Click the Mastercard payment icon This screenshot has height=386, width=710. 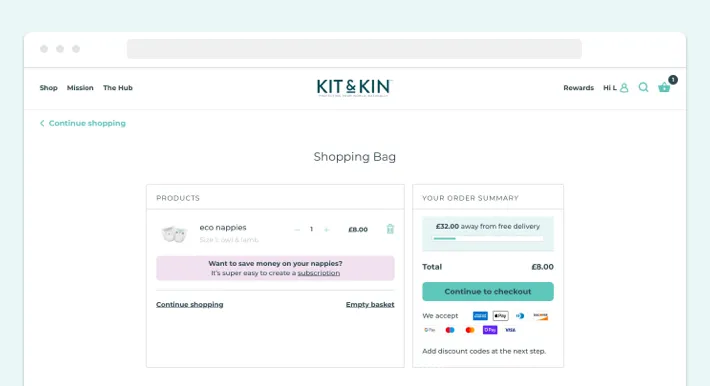click(x=470, y=330)
